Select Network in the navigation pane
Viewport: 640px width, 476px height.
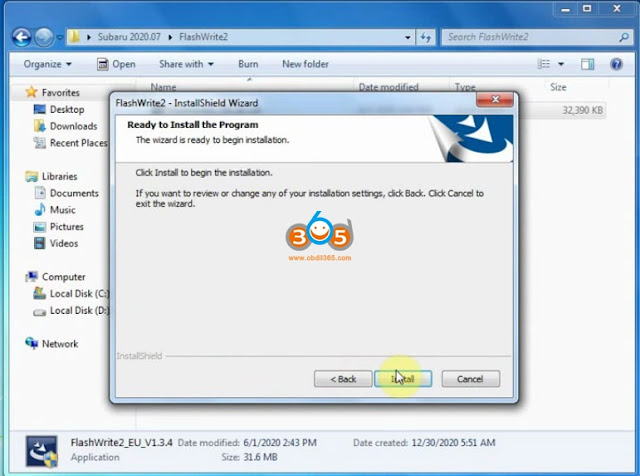pyautogui.click(x=60, y=344)
